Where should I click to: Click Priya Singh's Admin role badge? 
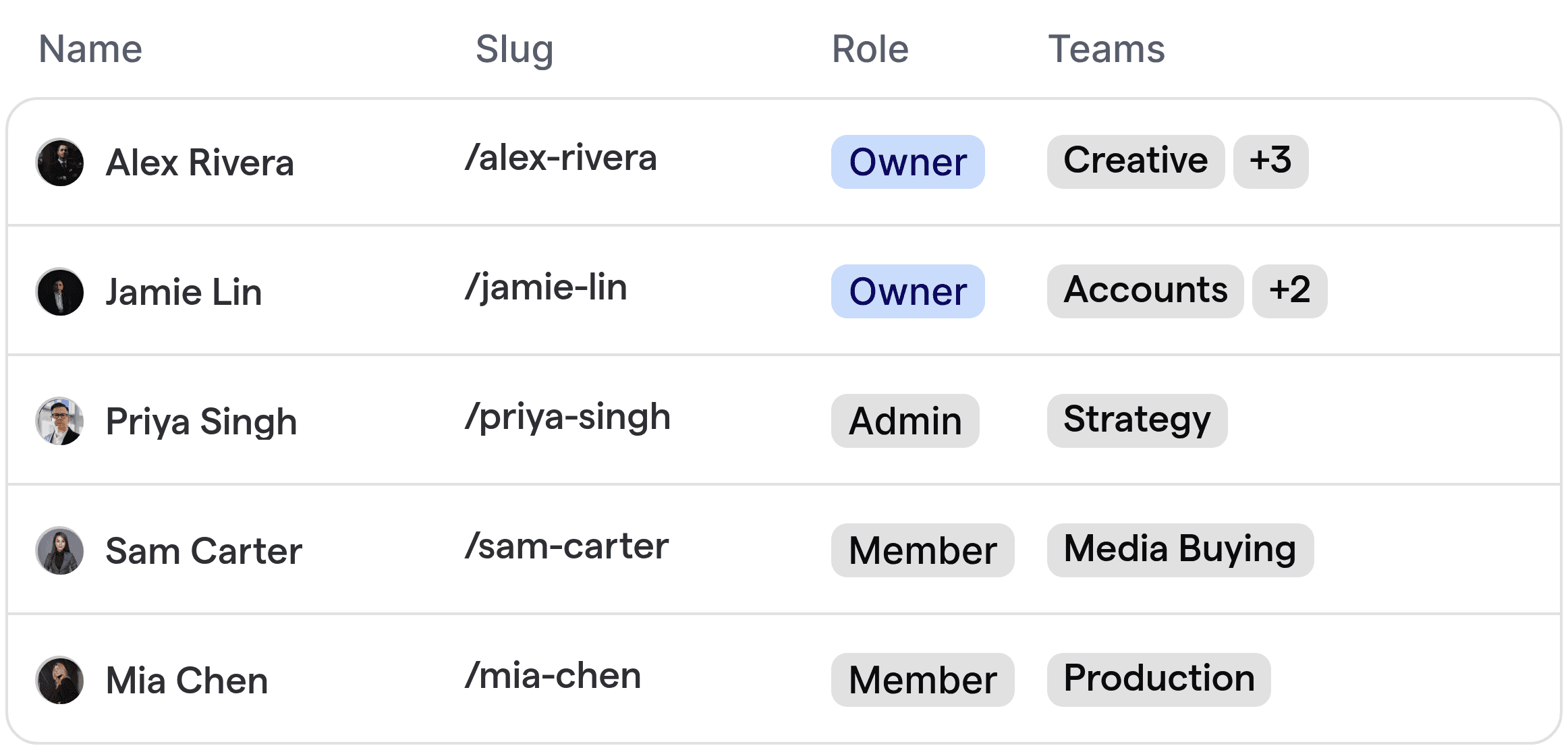905,421
